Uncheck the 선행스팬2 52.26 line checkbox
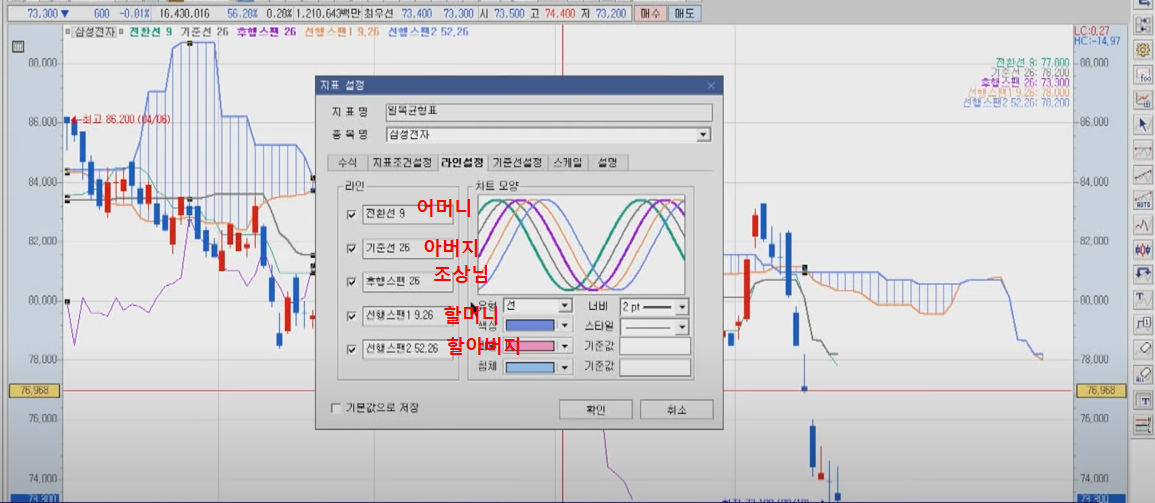Image resolution: width=1155 pixels, height=503 pixels. pyautogui.click(x=351, y=348)
